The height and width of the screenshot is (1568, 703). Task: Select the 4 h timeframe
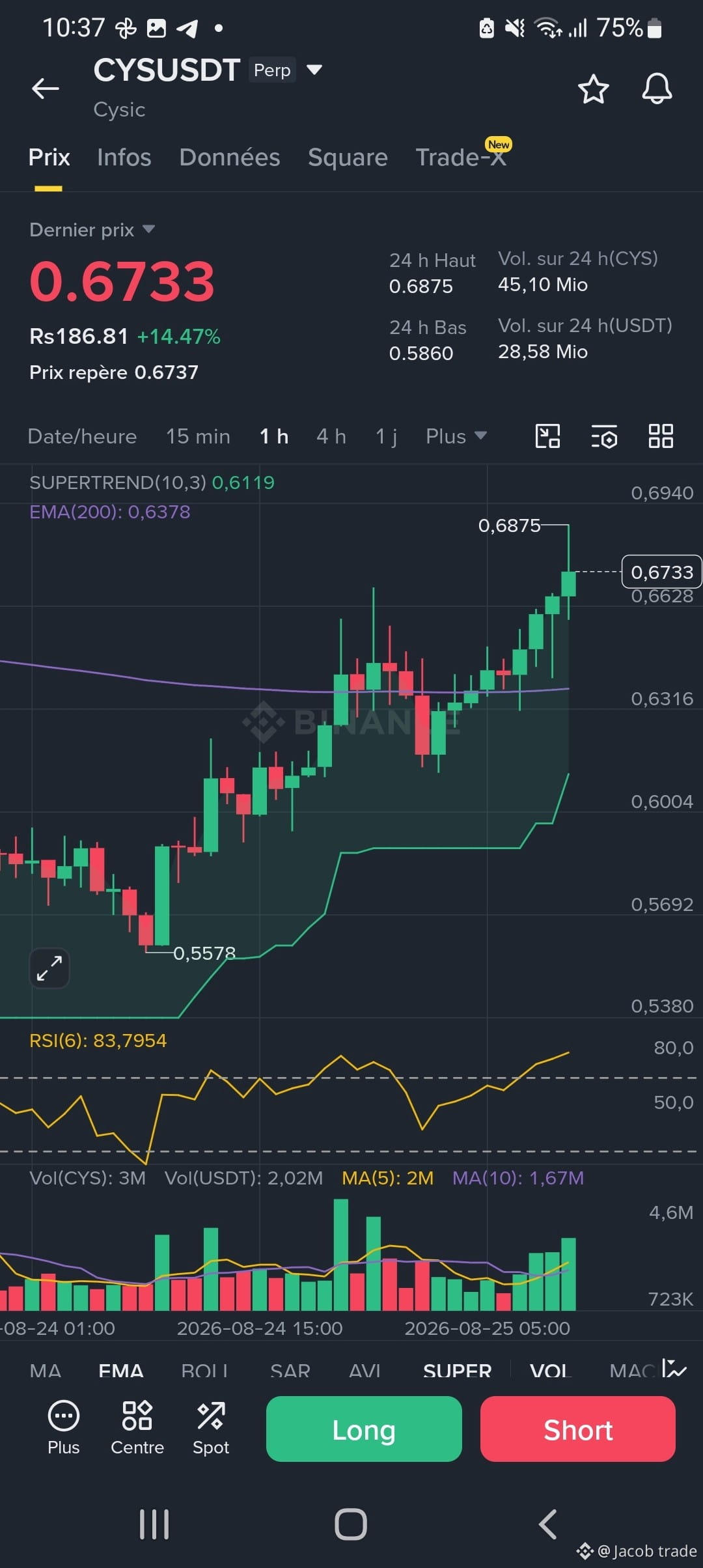[x=331, y=436]
